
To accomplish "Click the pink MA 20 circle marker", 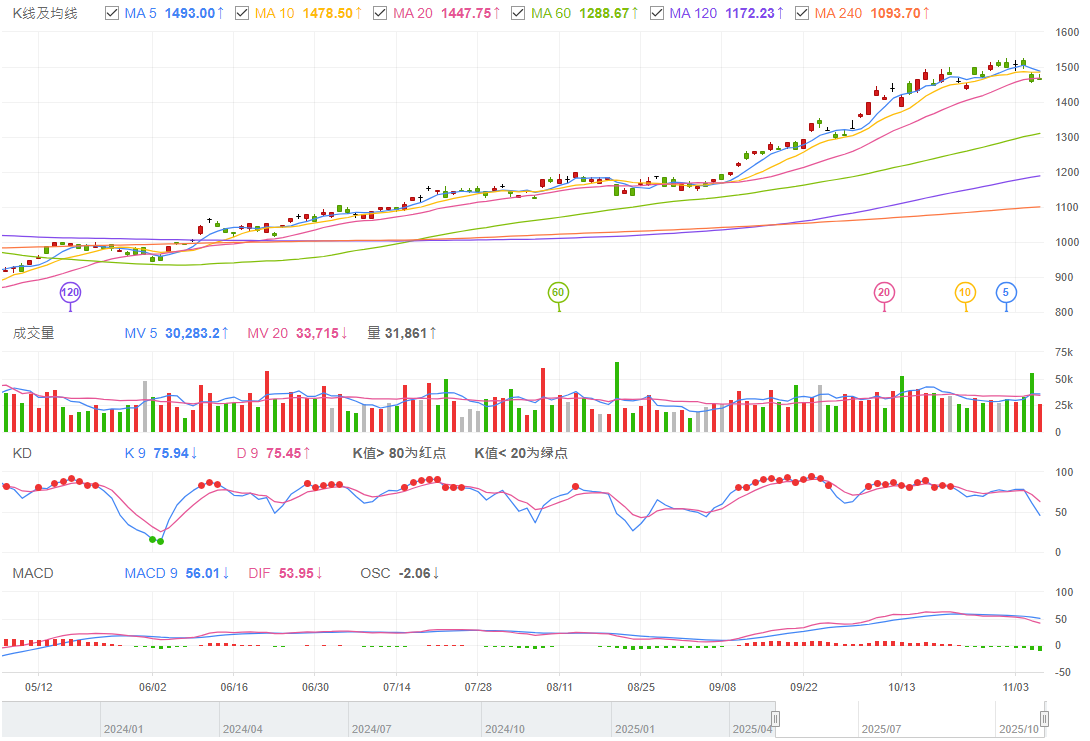I will click(x=884, y=293).
